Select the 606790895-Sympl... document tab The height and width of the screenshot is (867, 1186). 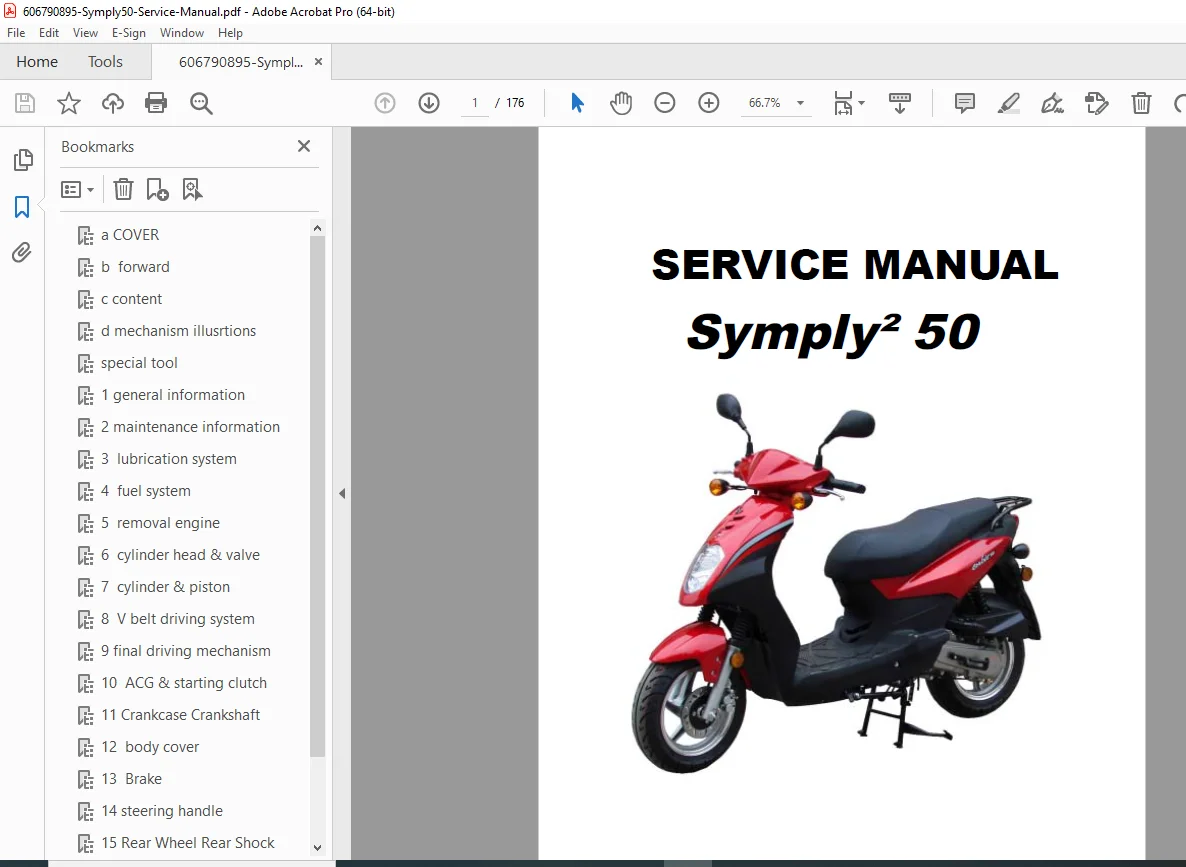(x=241, y=62)
